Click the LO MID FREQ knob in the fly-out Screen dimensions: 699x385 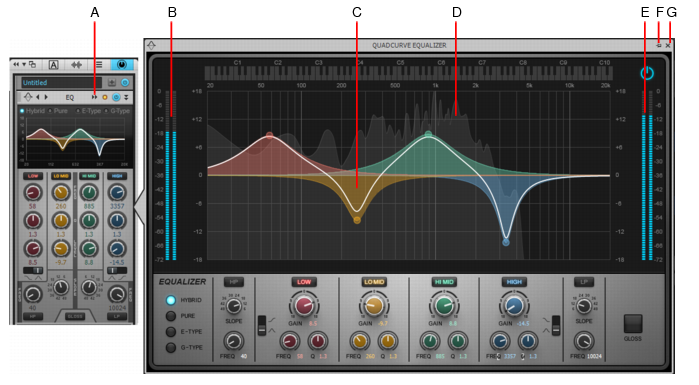pos(359,341)
